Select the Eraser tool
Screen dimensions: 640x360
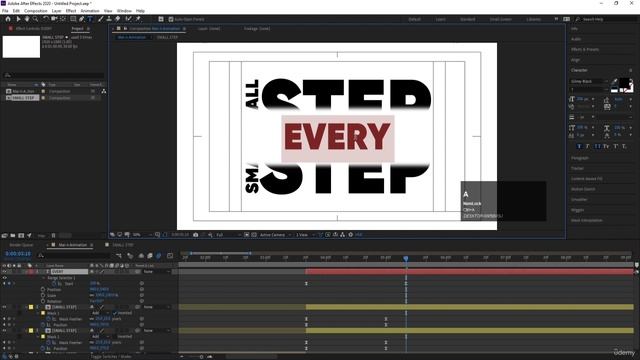118,19
